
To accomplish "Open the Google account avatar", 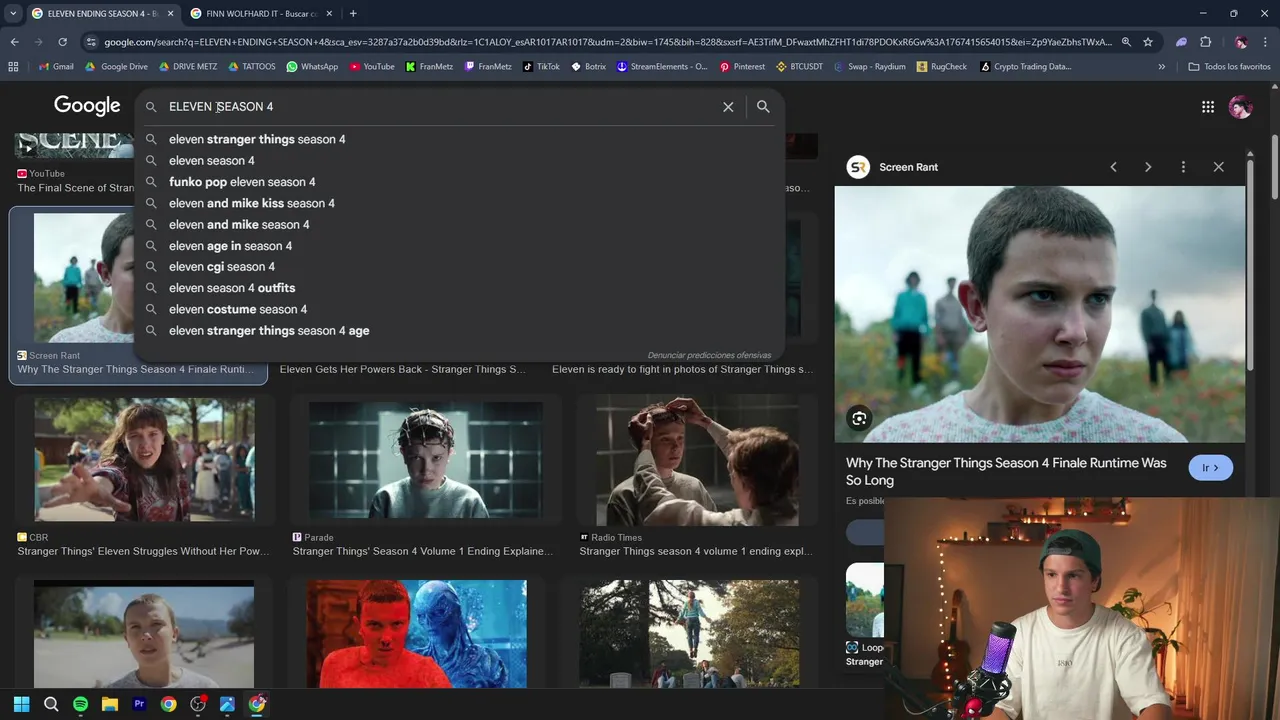I will tap(1241, 107).
